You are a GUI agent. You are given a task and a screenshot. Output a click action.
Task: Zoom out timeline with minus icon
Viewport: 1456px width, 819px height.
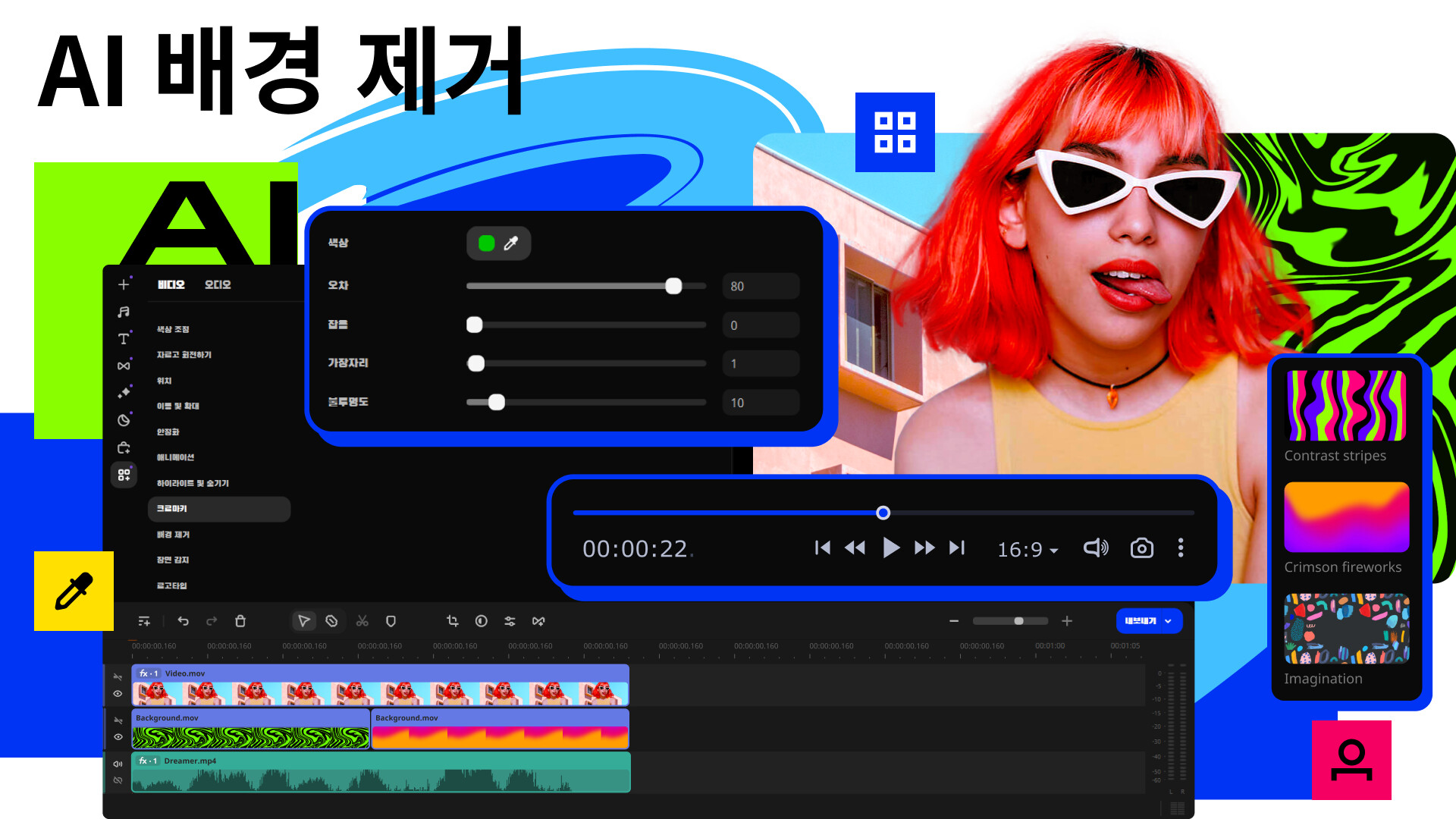pyautogui.click(x=954, y=621)
